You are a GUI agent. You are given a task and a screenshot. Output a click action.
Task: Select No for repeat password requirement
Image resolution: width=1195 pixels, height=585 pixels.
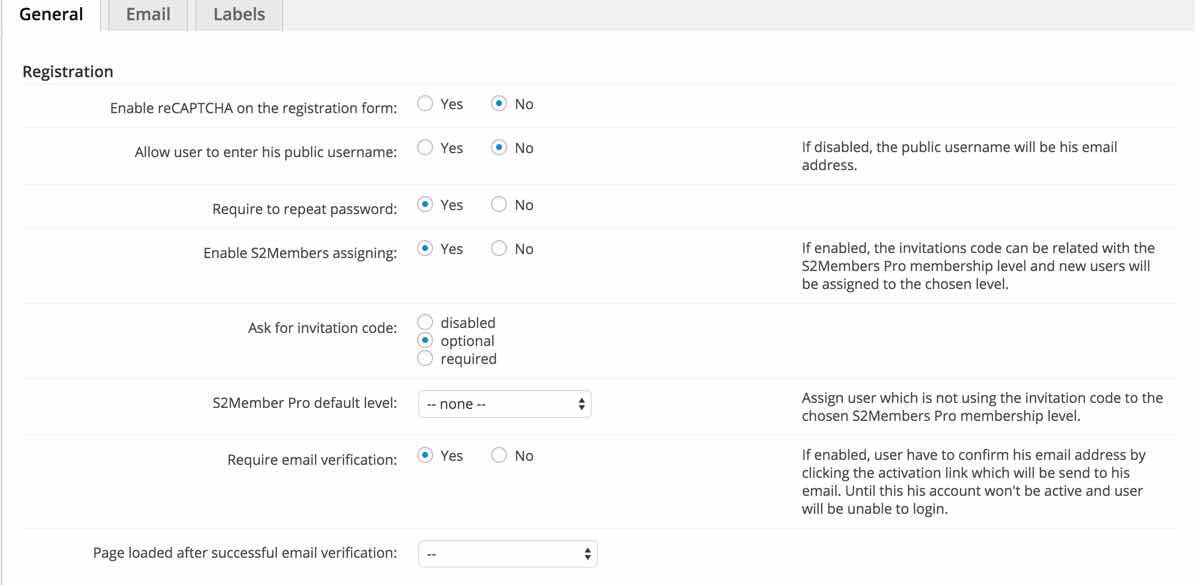[x=500, y=205]
